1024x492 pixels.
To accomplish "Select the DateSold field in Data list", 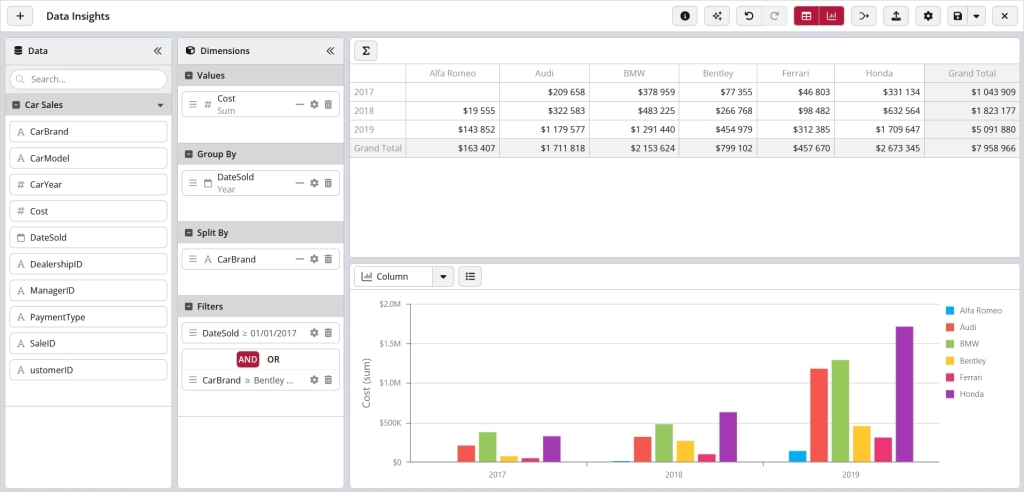I will tap(88, 238).
